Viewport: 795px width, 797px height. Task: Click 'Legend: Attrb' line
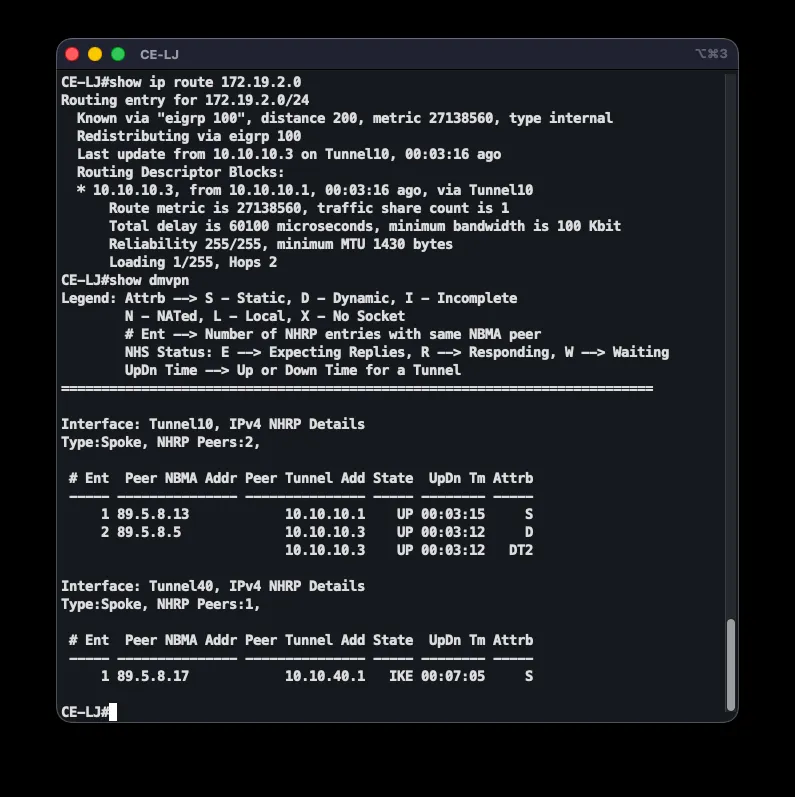tap(289, 298)
